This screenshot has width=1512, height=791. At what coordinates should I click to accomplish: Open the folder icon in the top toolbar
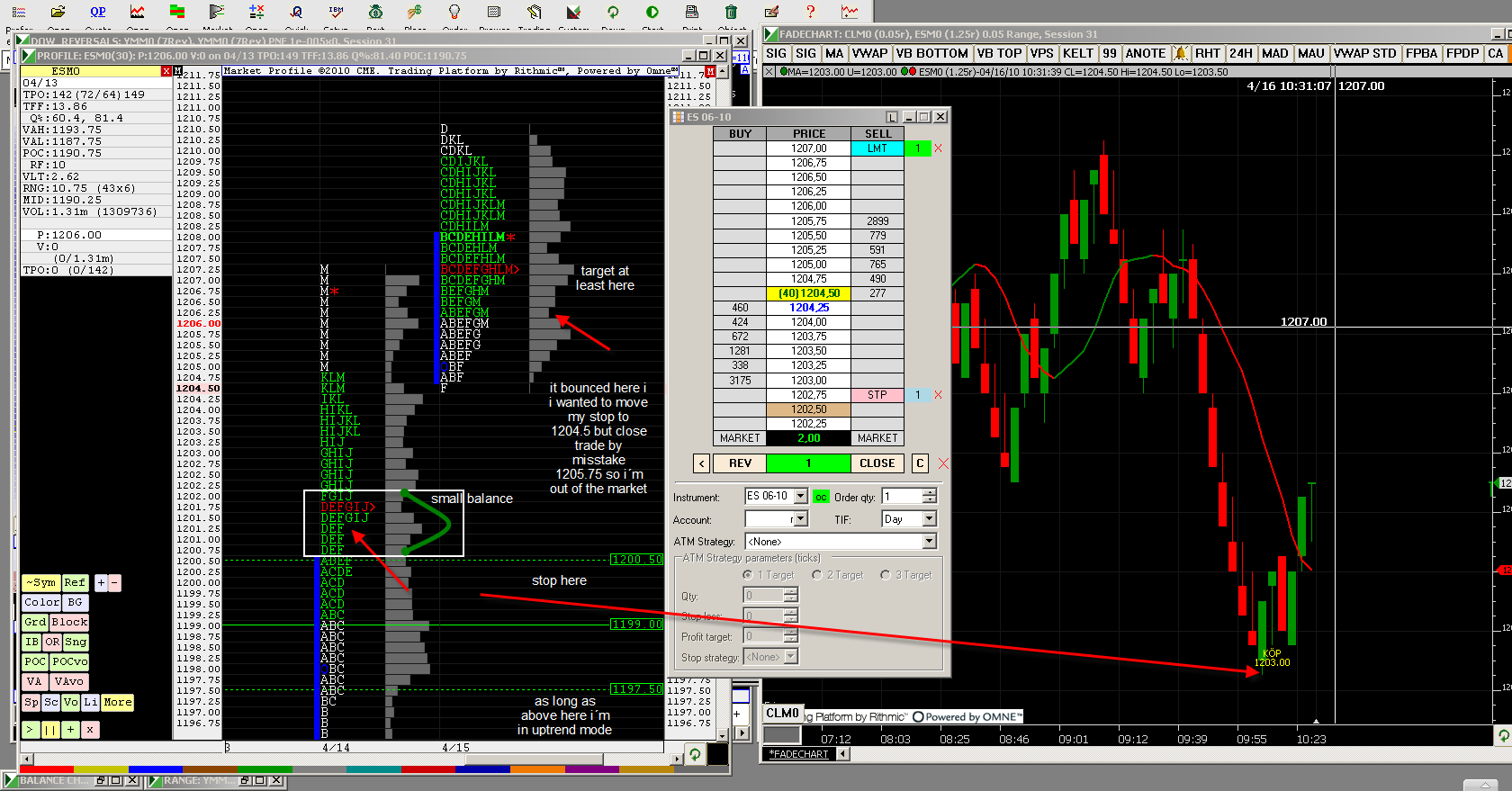[x=58, y=12]
